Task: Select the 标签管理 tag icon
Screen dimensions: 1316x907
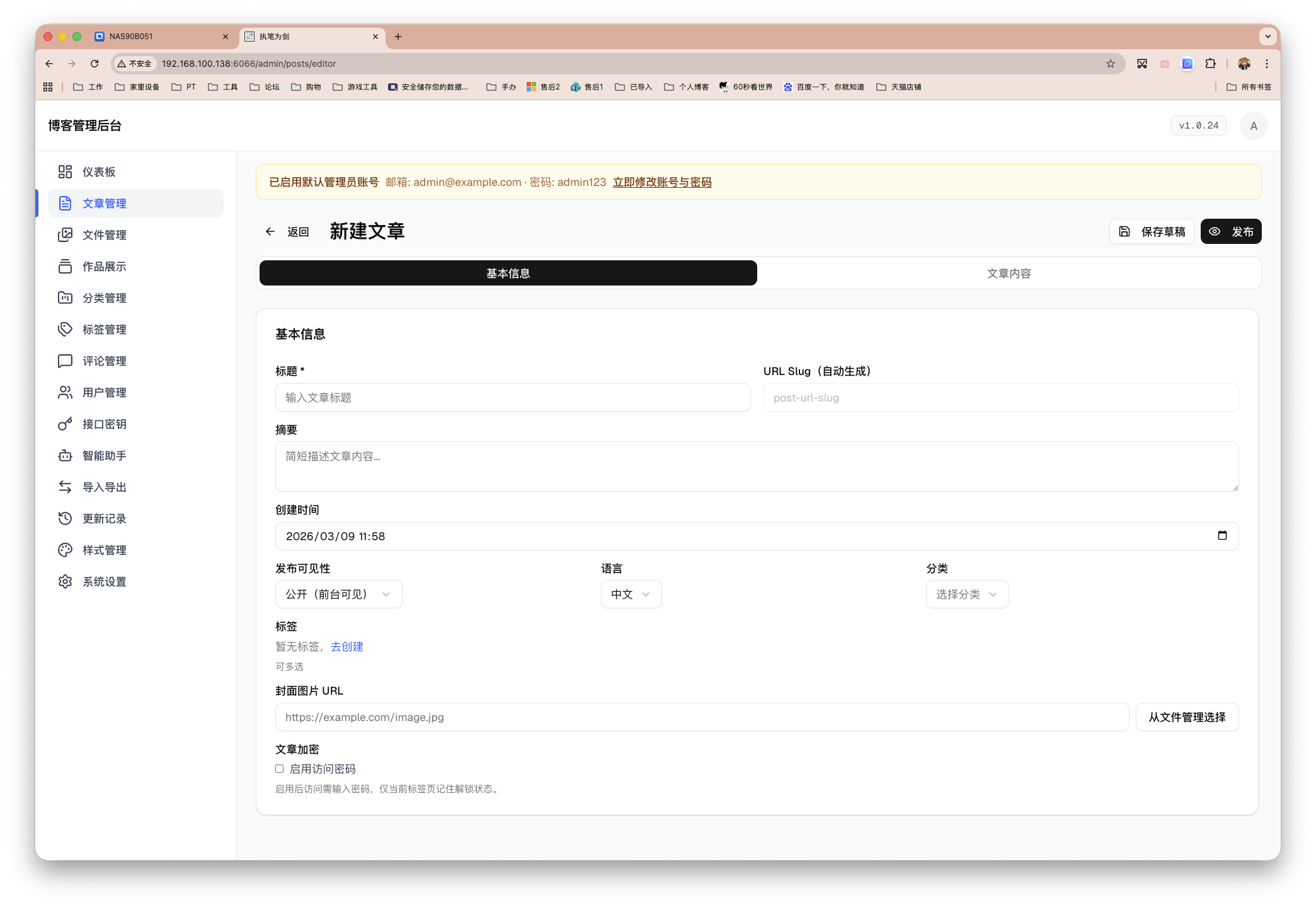Action: (66, 329)
